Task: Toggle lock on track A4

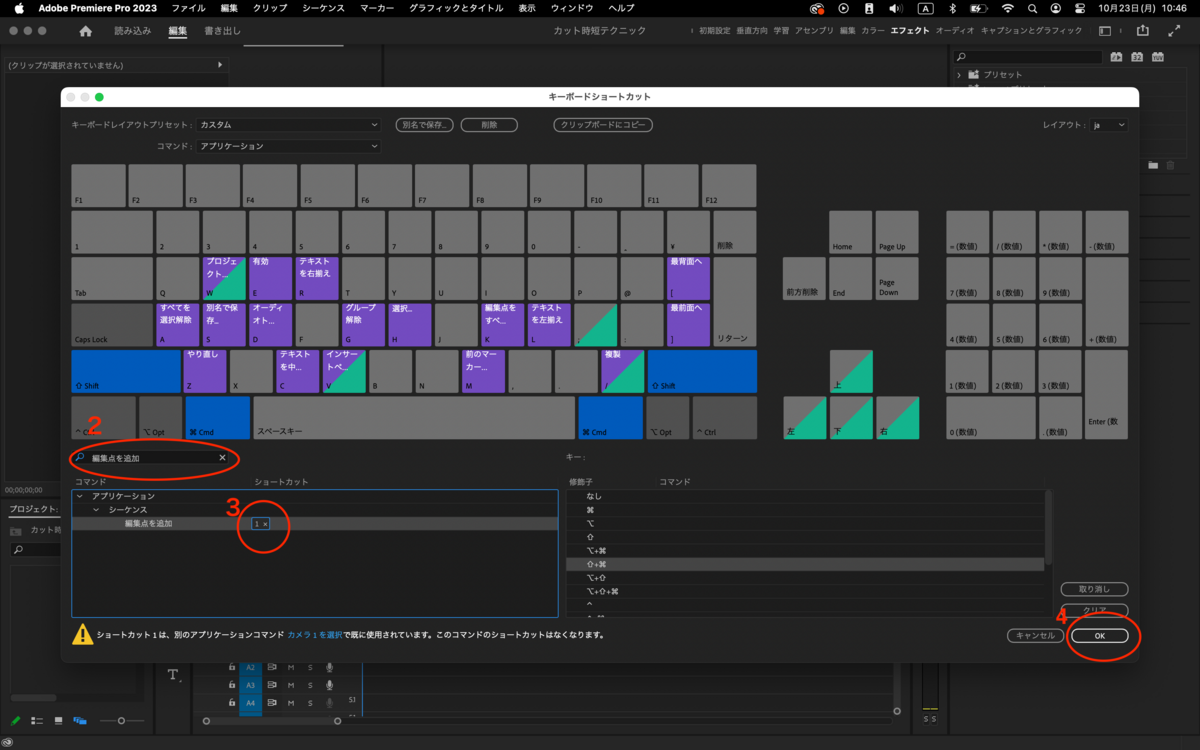Action: click(x=232, y=703)
